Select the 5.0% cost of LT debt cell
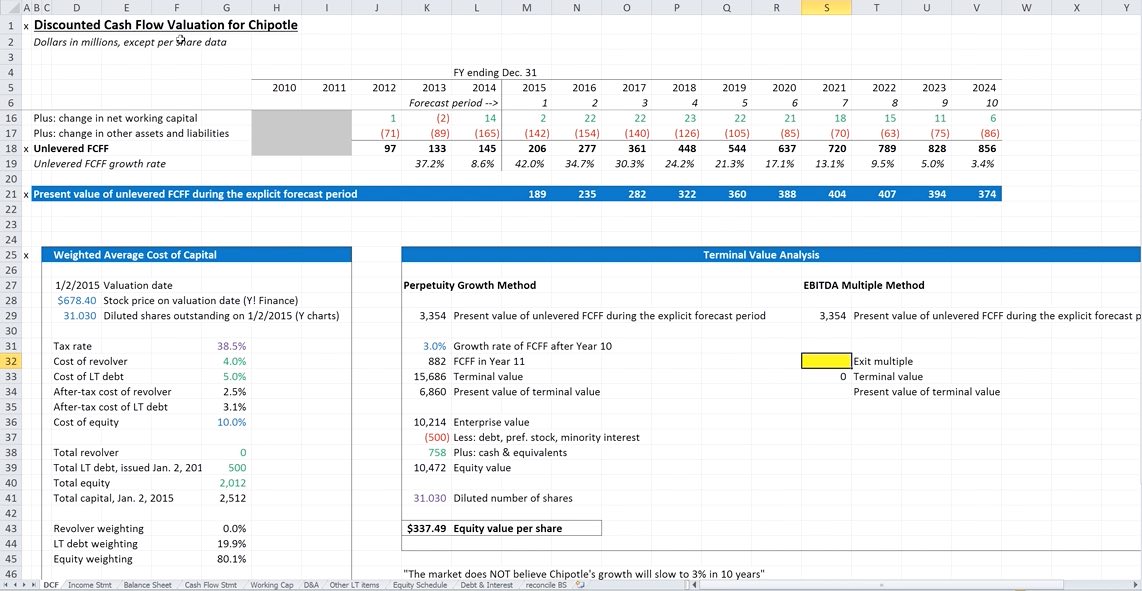 232,377
